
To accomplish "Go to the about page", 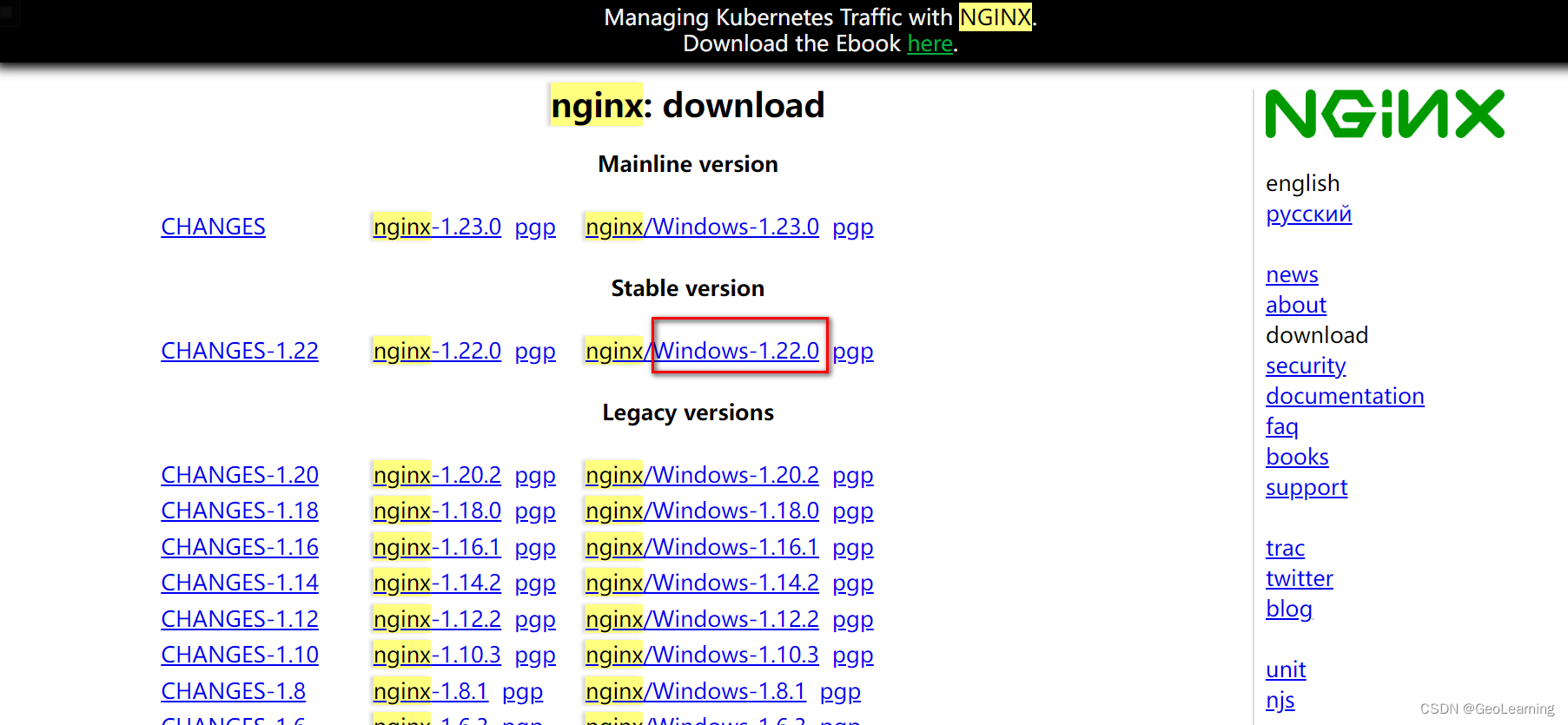I will tap(1296, 305).
